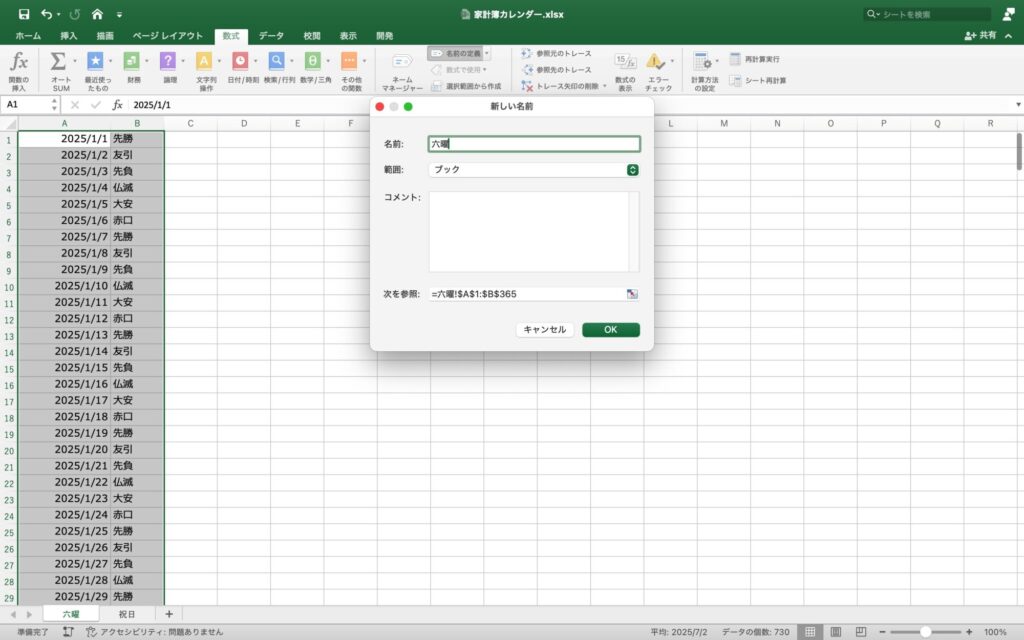Open the Name Box stepper for A1
Viewport: 1024px width, 640px height.
tap(54, 104)
